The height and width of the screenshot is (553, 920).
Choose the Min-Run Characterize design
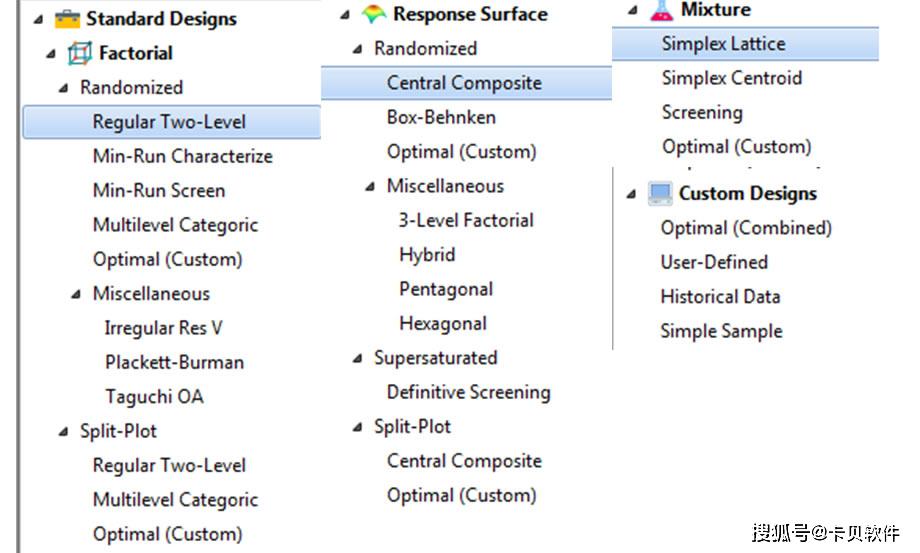click(182, 156)
